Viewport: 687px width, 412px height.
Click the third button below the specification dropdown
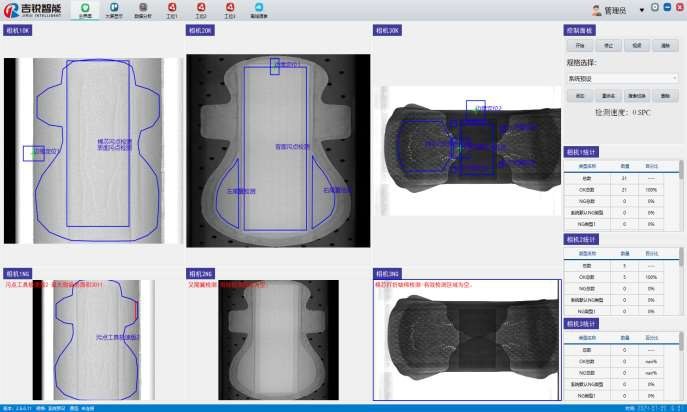(x=637, y=96)
